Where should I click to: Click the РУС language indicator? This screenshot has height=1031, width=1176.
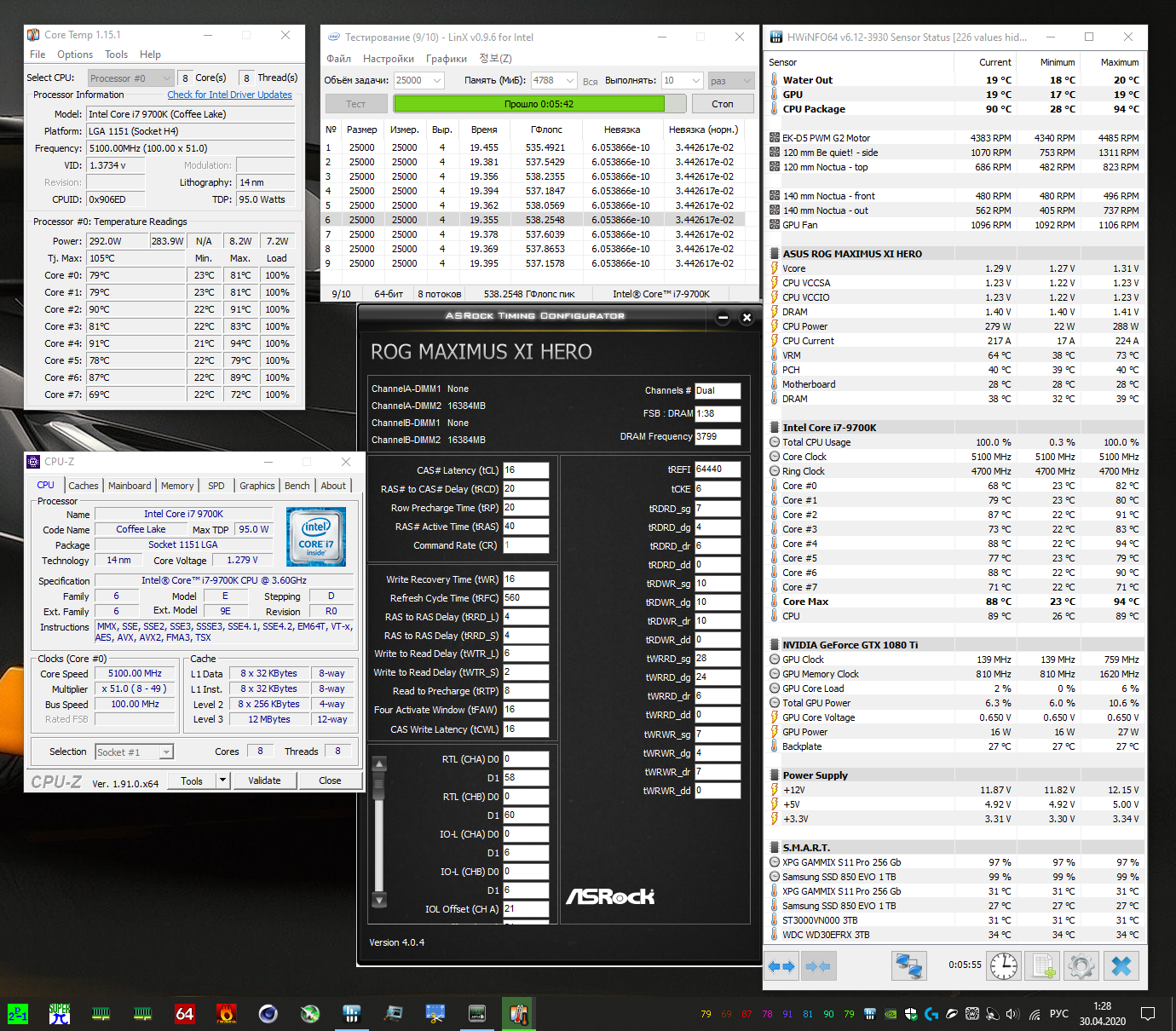pyautogui.click(x=1059, y=1014)
